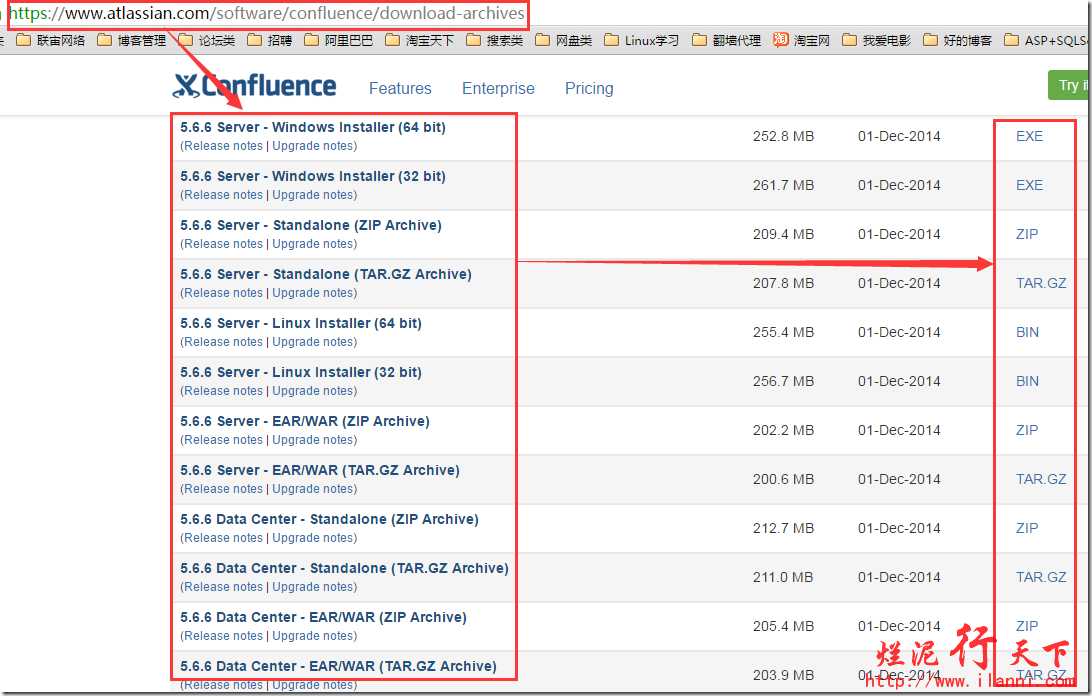
Task: Download EXE for Windows Installer (64 bit)
Action: click(x=1029, y=136)
